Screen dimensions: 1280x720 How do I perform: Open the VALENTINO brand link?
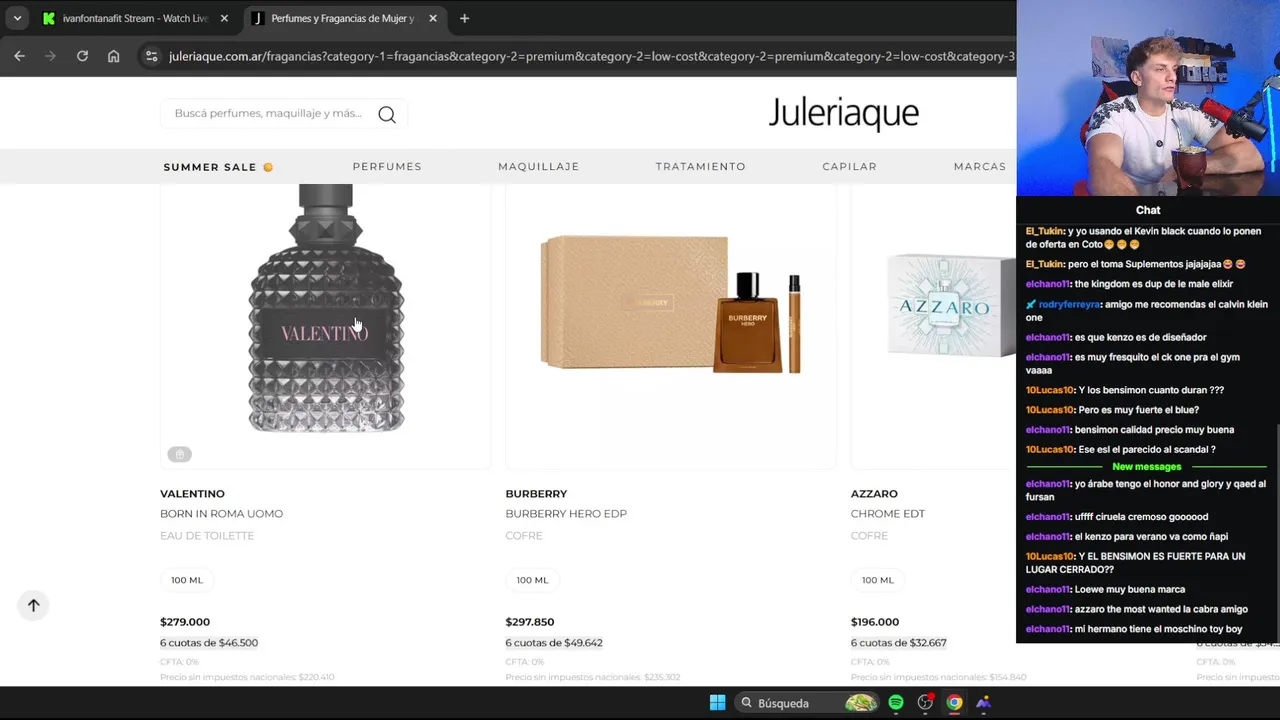coord(192,493)
